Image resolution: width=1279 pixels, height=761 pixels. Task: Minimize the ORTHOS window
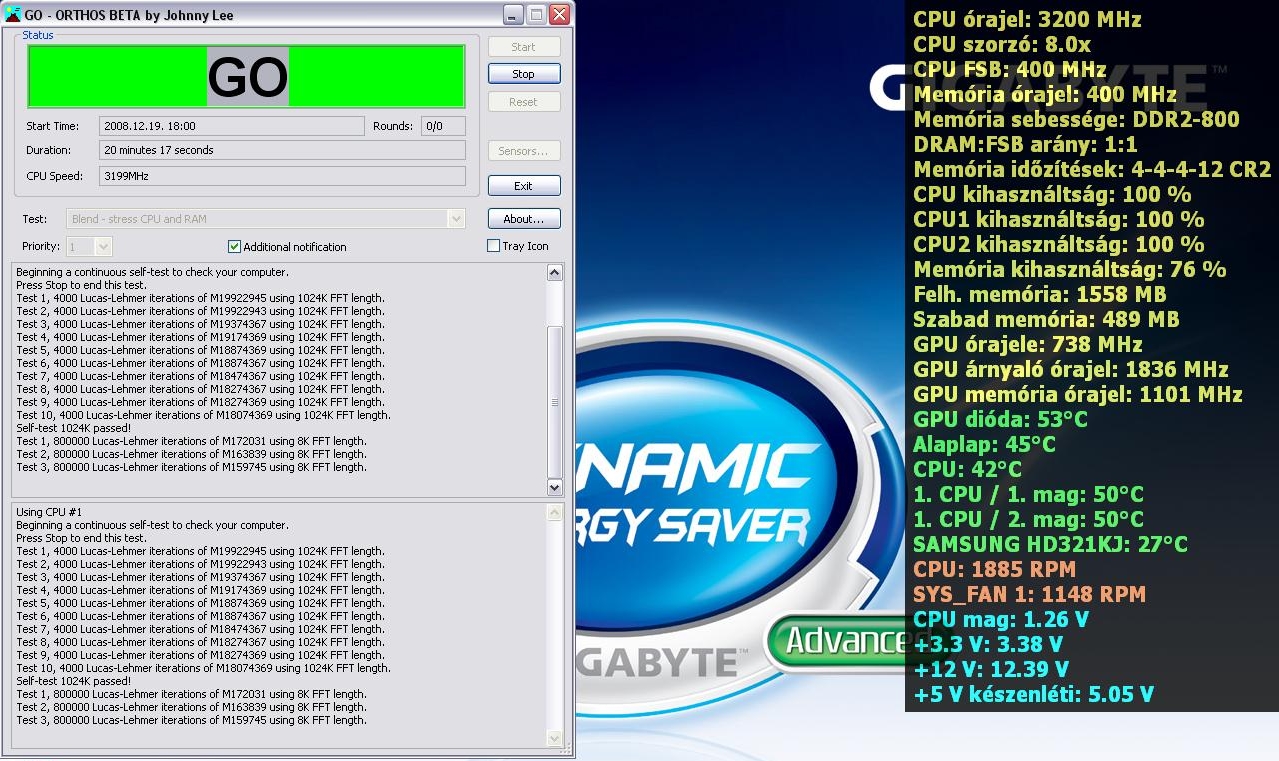pyautogui.click(x=513, y=15)
